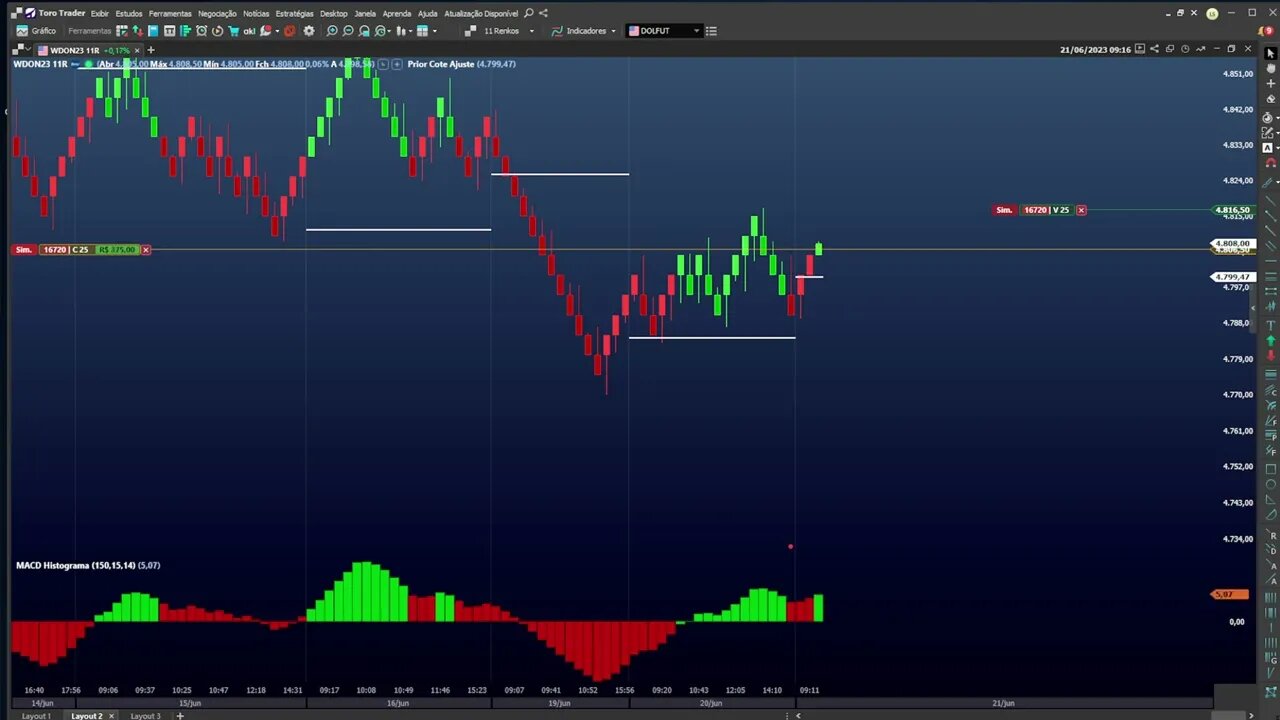Click the chart share icon beside date

click(1154, 49)
